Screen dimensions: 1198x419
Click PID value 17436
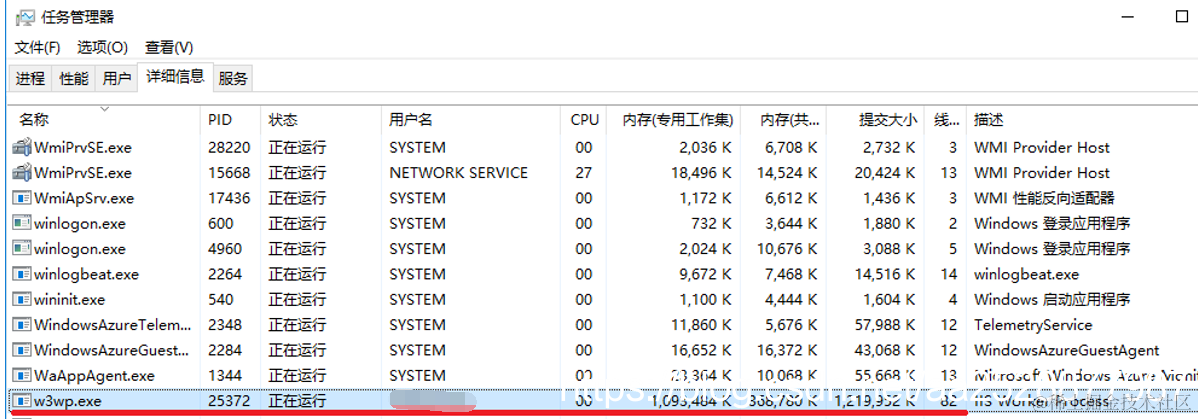tap(229, 198)
